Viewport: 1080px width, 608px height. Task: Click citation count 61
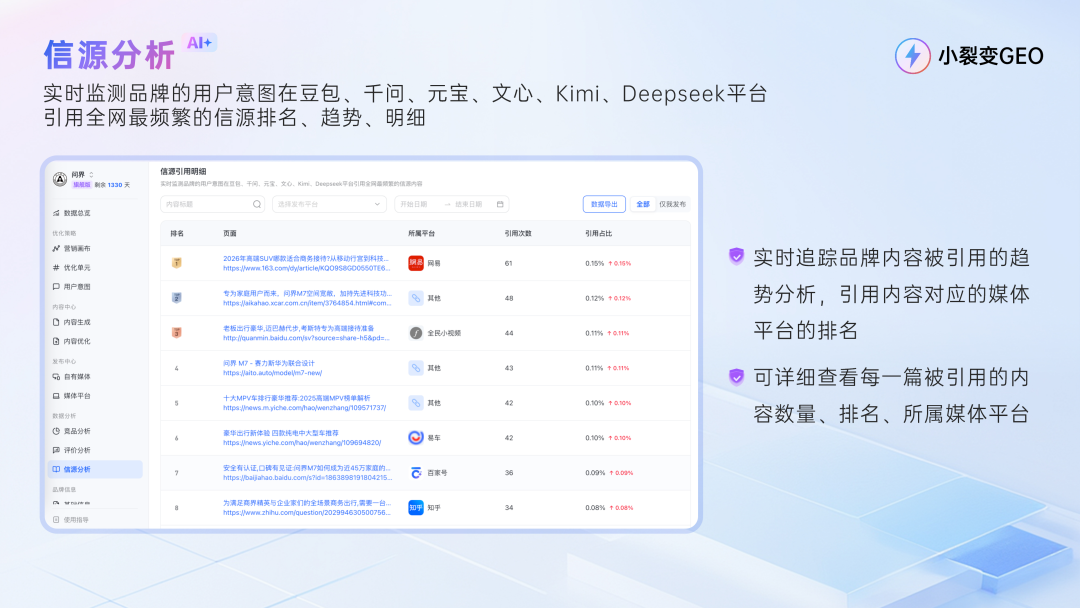pyautogui.click(x=508, y=263)
